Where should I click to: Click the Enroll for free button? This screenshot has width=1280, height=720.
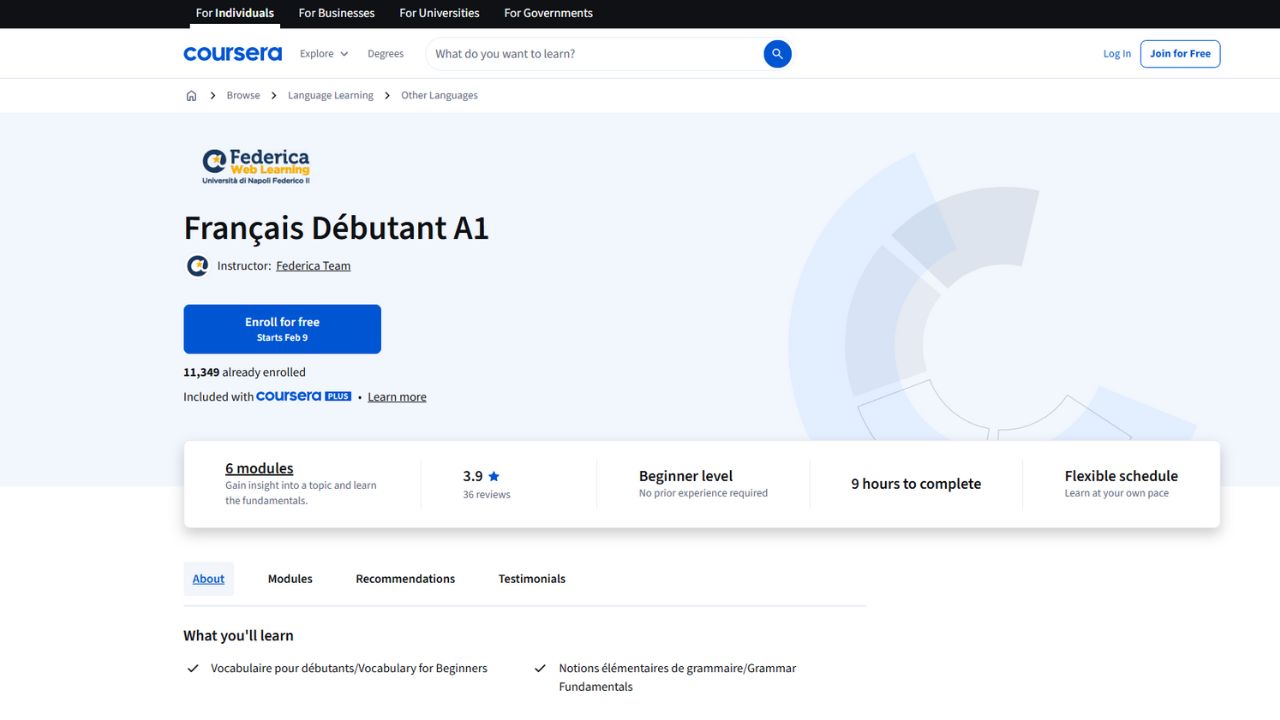coord(282,328)
